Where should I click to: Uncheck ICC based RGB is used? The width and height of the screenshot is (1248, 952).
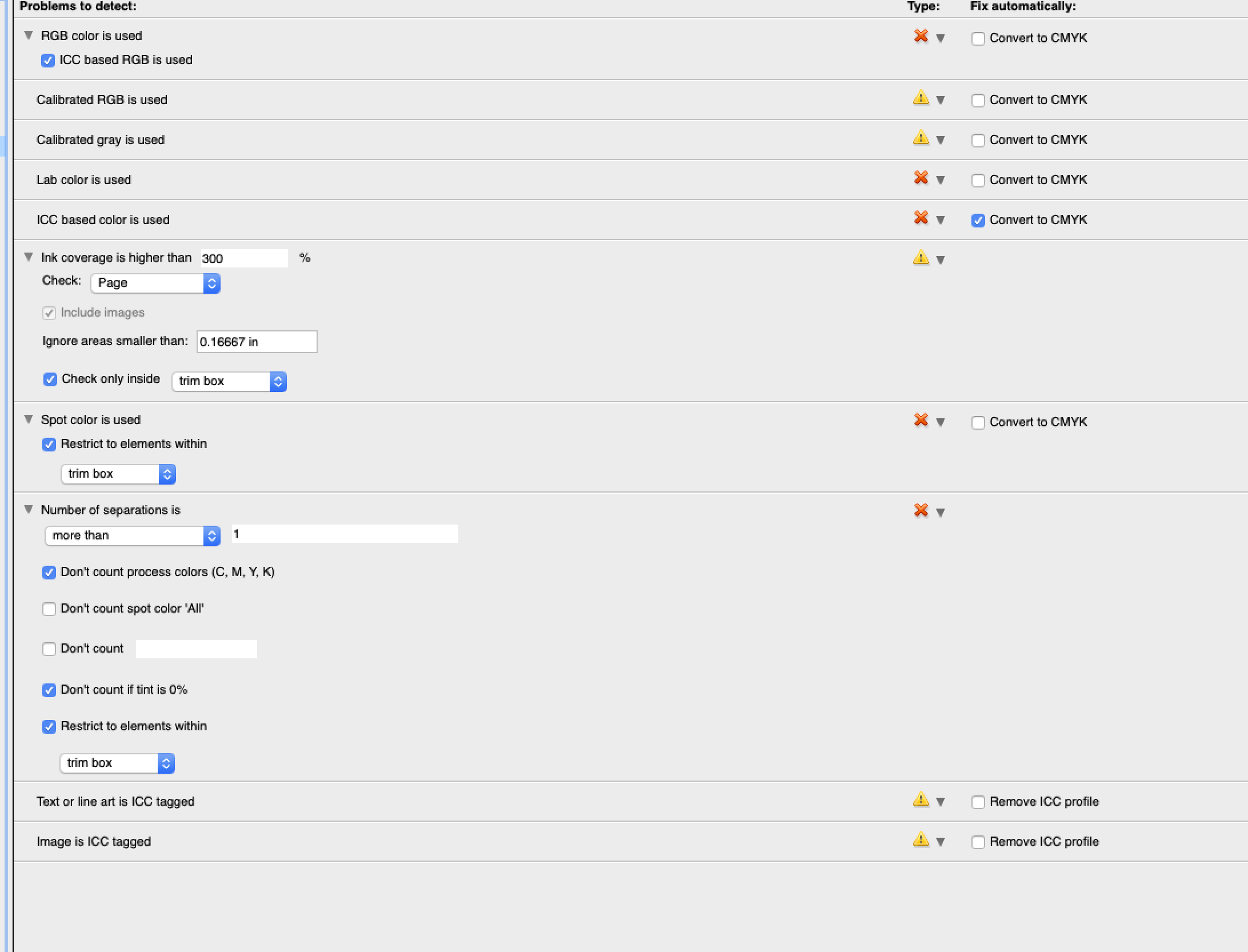(x=48, y=61)
